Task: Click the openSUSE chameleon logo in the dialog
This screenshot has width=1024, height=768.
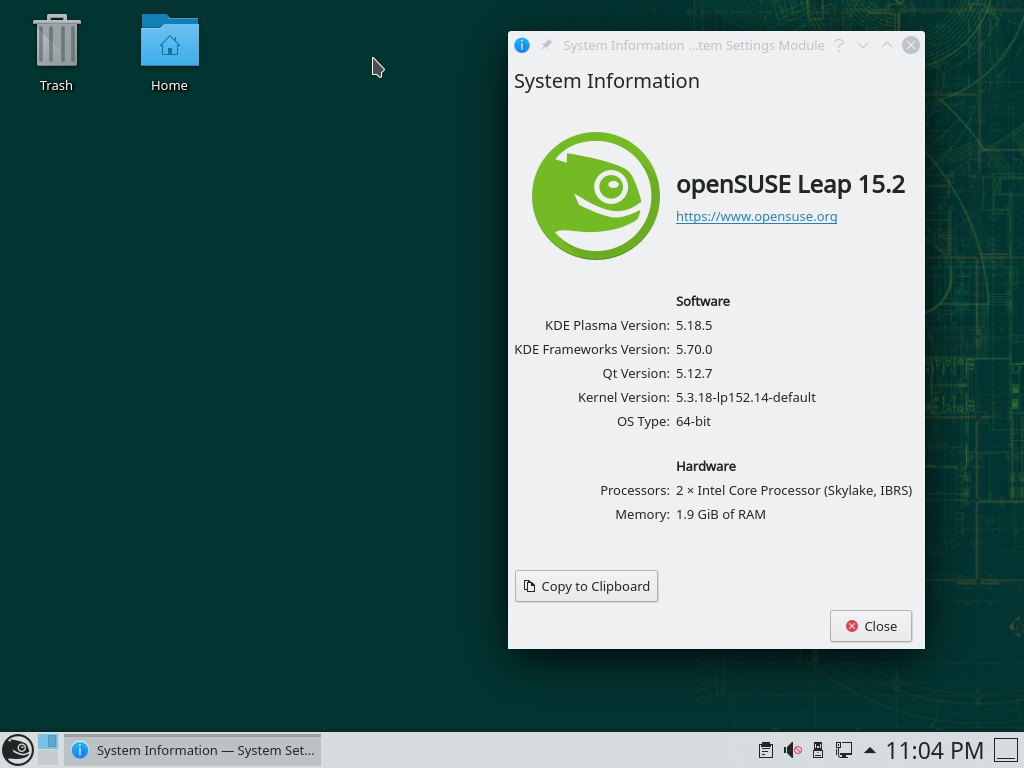Action: click(595, 195)
